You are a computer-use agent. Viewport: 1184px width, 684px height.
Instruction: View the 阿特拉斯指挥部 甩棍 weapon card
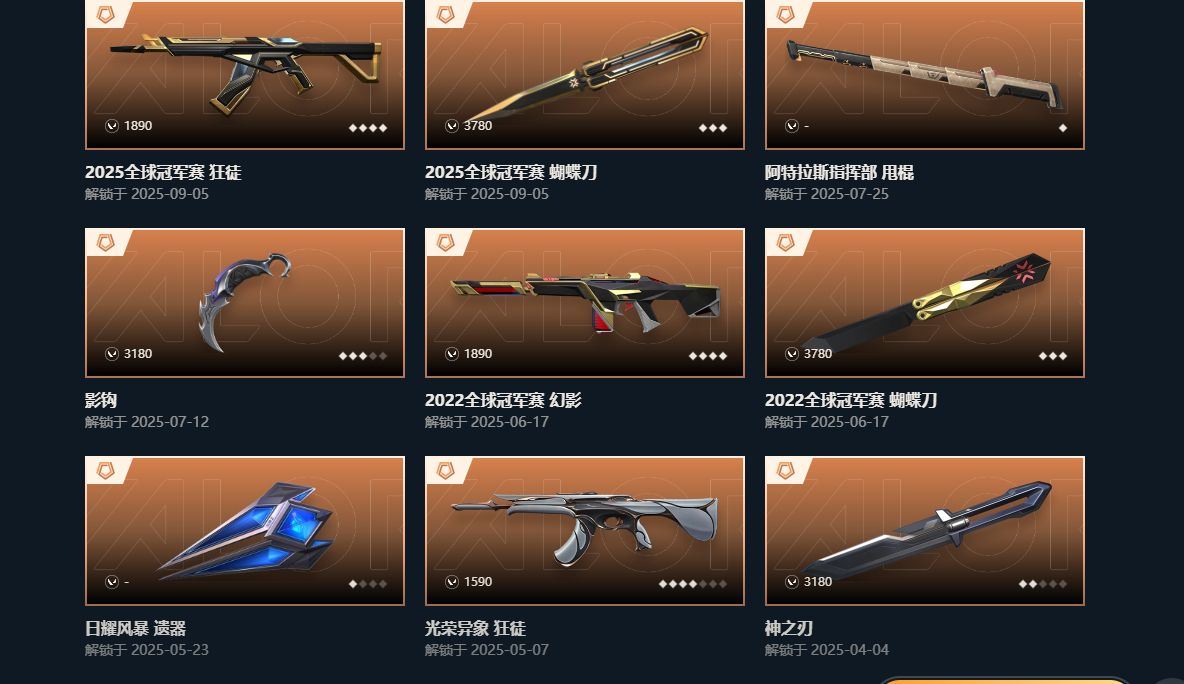pyautogui.click(x=924, y=75)
